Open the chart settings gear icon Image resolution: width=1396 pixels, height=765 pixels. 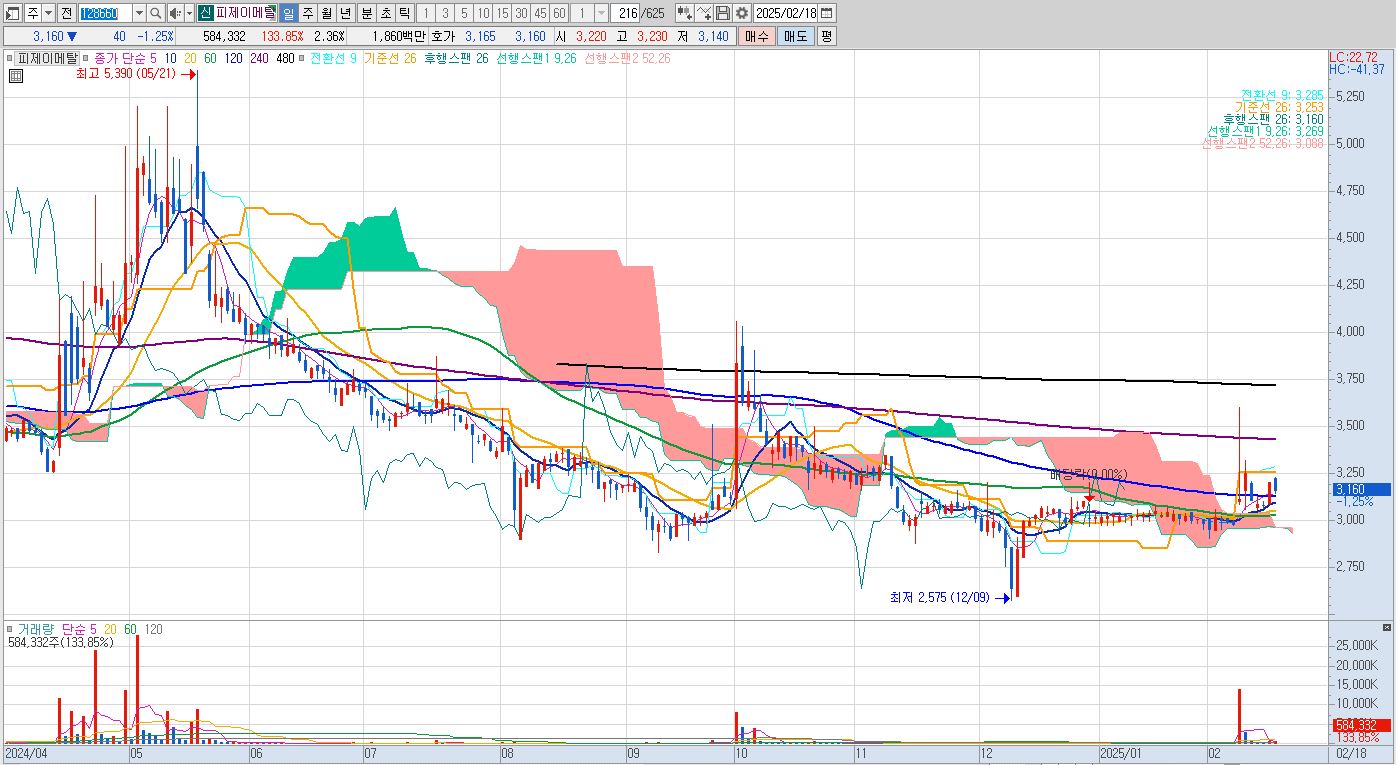point(742,13)
